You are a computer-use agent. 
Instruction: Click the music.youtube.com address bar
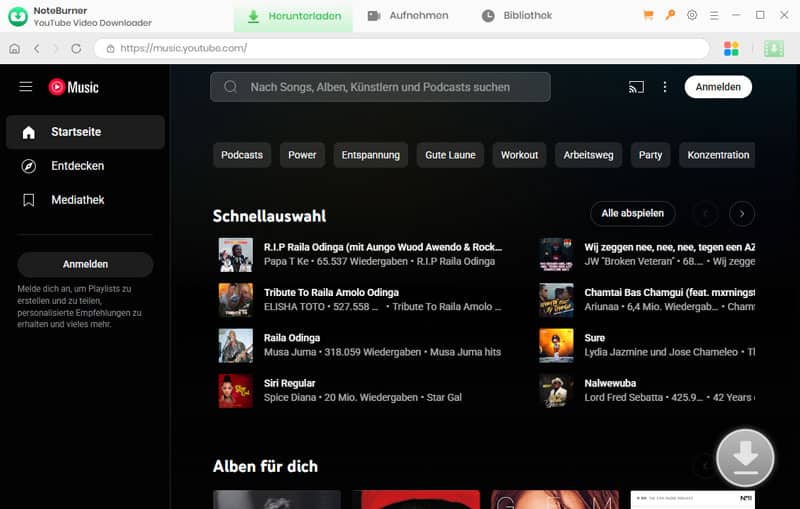(402, 48)
